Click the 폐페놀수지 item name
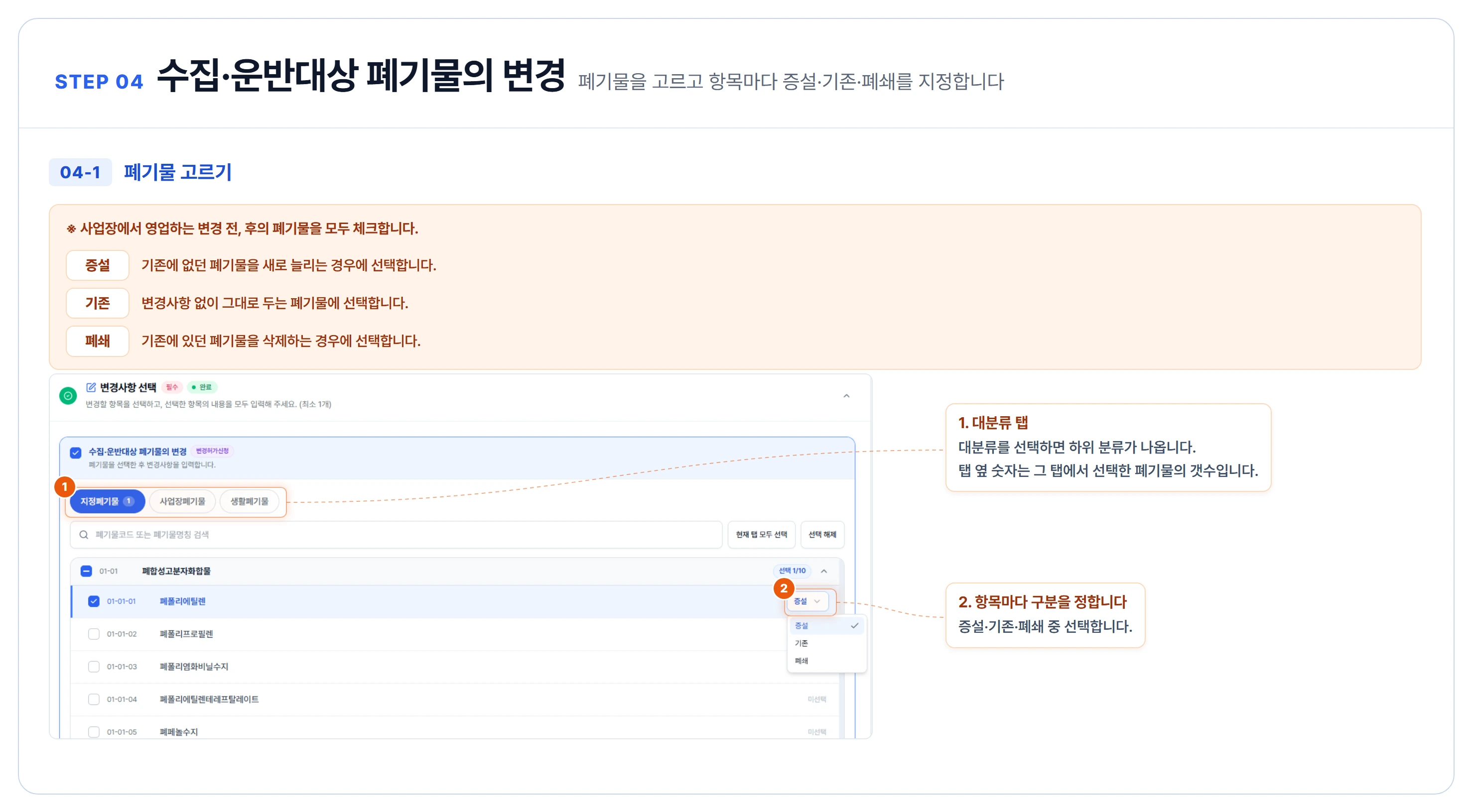 tap(178, 731)
